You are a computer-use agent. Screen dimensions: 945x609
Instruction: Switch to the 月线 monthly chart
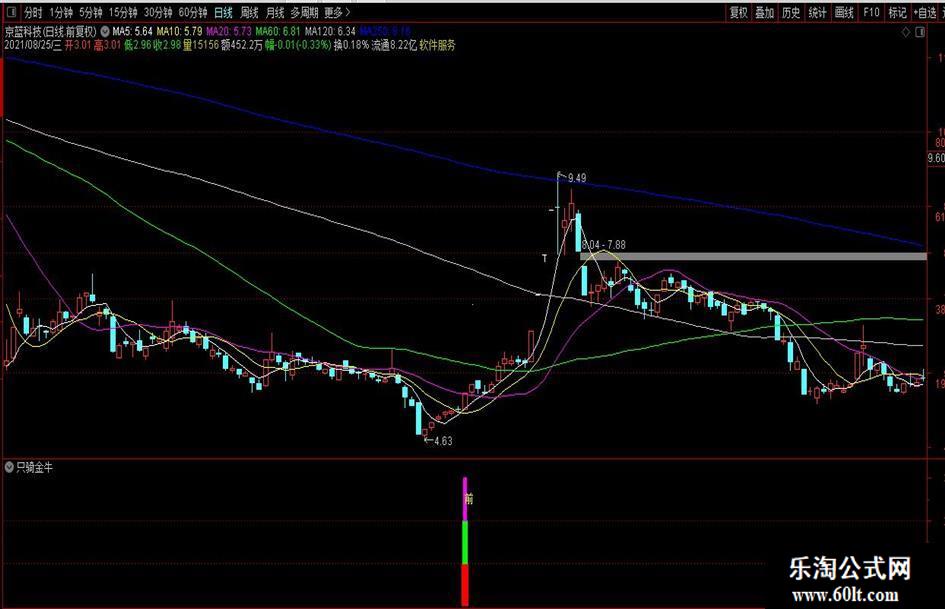(275, 12)
